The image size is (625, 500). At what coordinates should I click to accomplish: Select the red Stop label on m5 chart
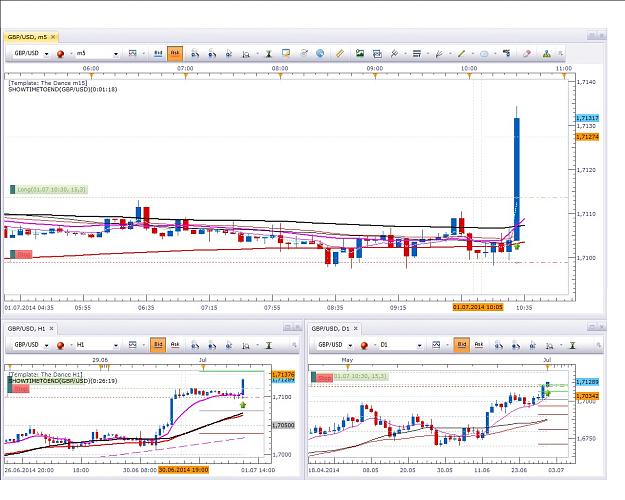click(21, 254)
